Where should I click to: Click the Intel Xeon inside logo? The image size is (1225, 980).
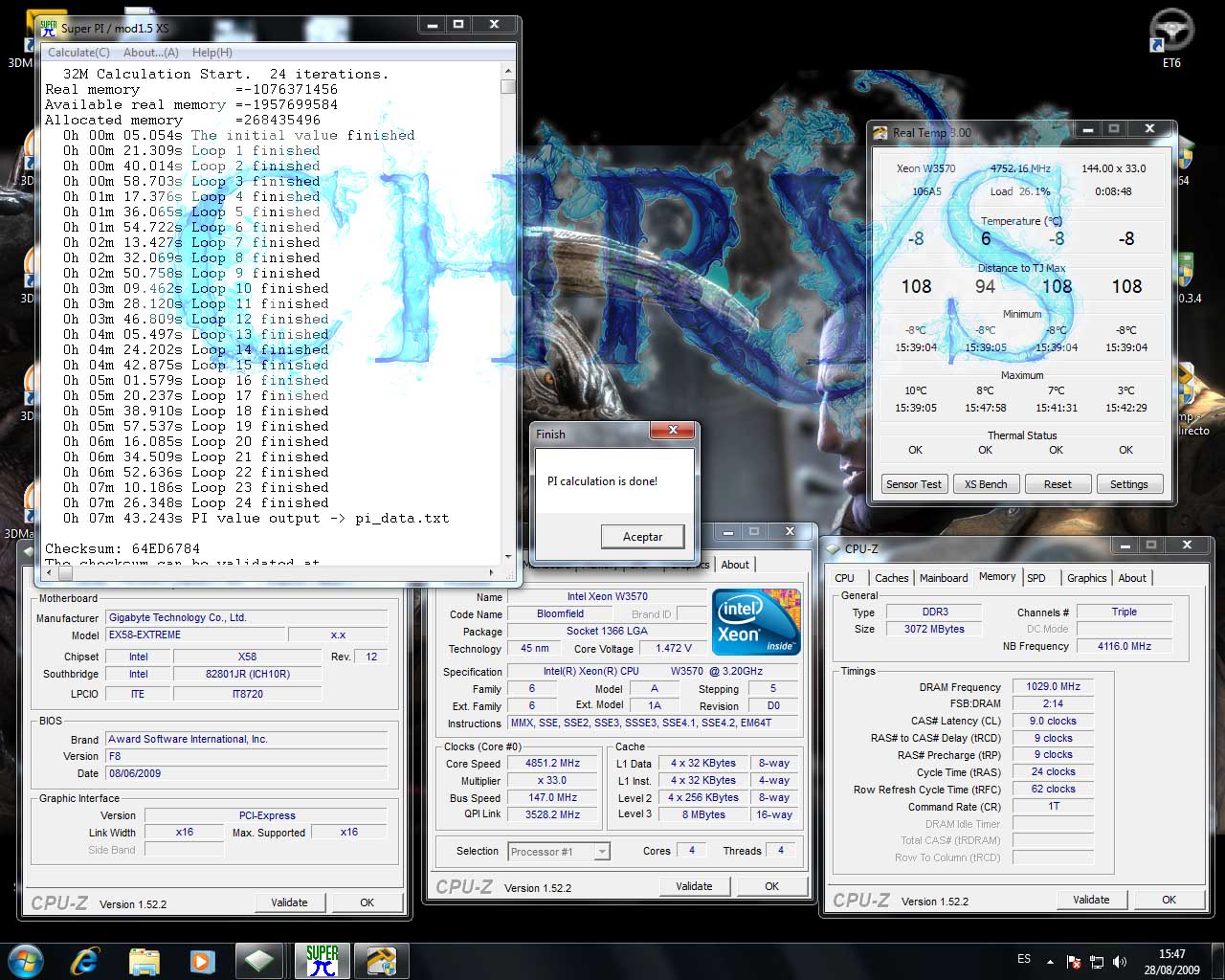756,622
